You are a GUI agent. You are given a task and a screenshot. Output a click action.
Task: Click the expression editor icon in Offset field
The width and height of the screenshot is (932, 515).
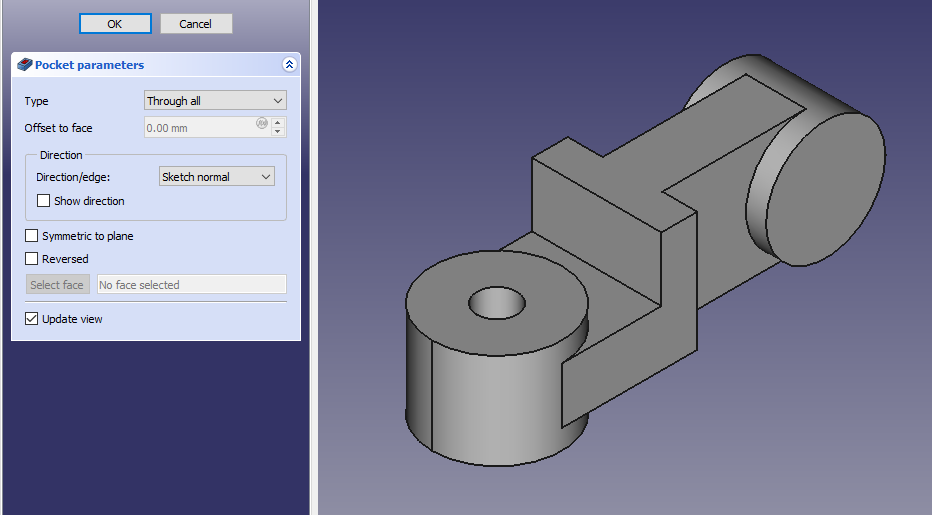[262, 124]
